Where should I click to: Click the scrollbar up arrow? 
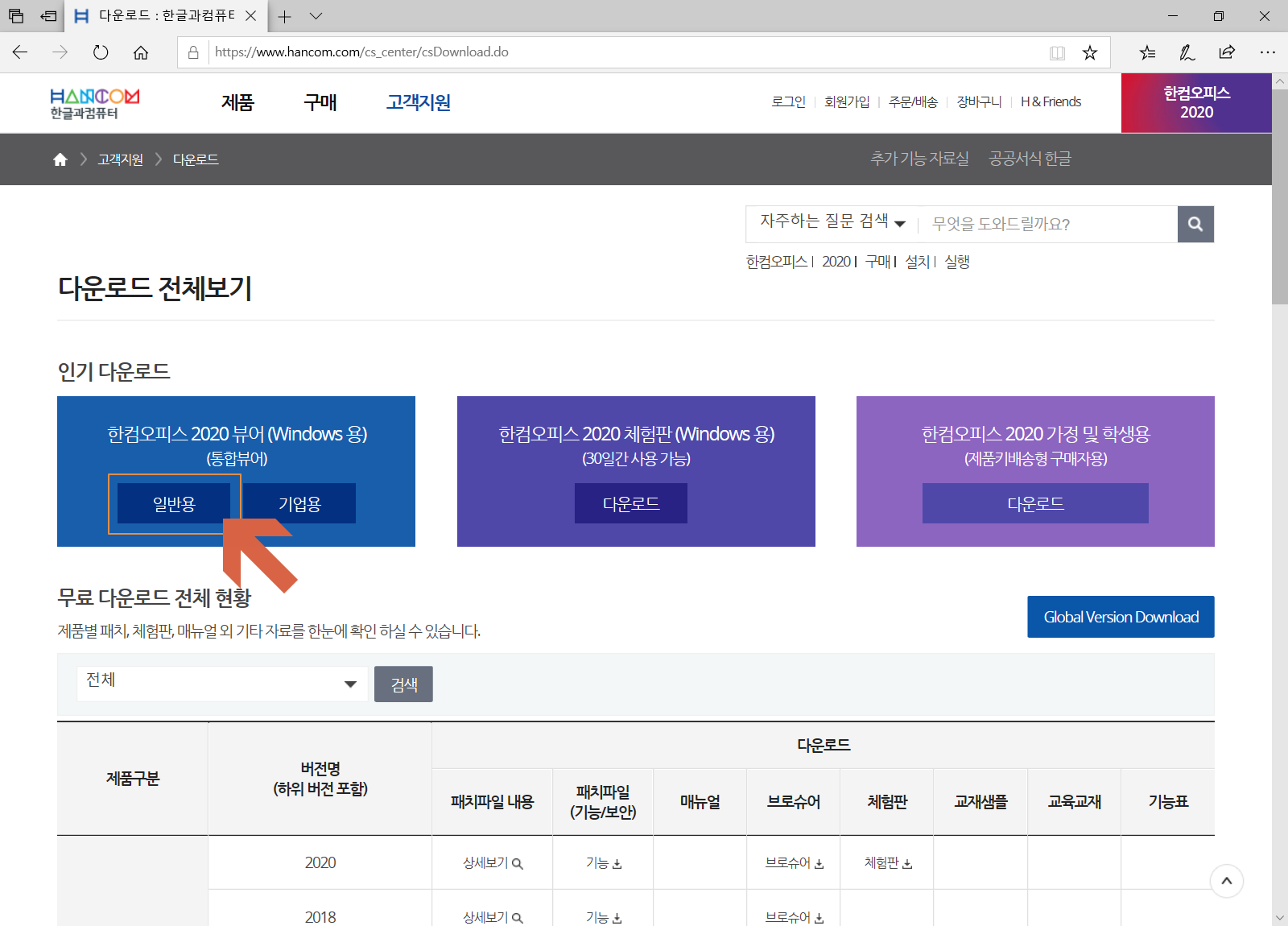[x=1280, y=81]
